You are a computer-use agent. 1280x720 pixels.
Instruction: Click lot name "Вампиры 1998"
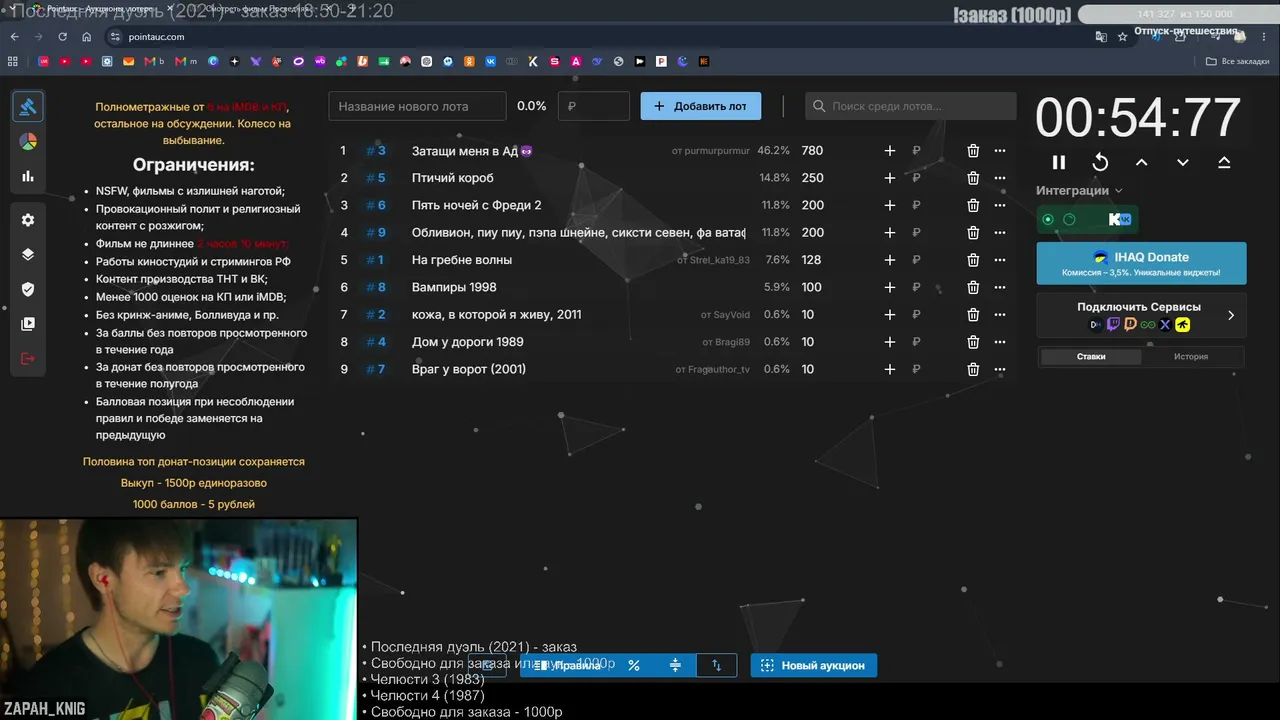(x=454, y=287)
